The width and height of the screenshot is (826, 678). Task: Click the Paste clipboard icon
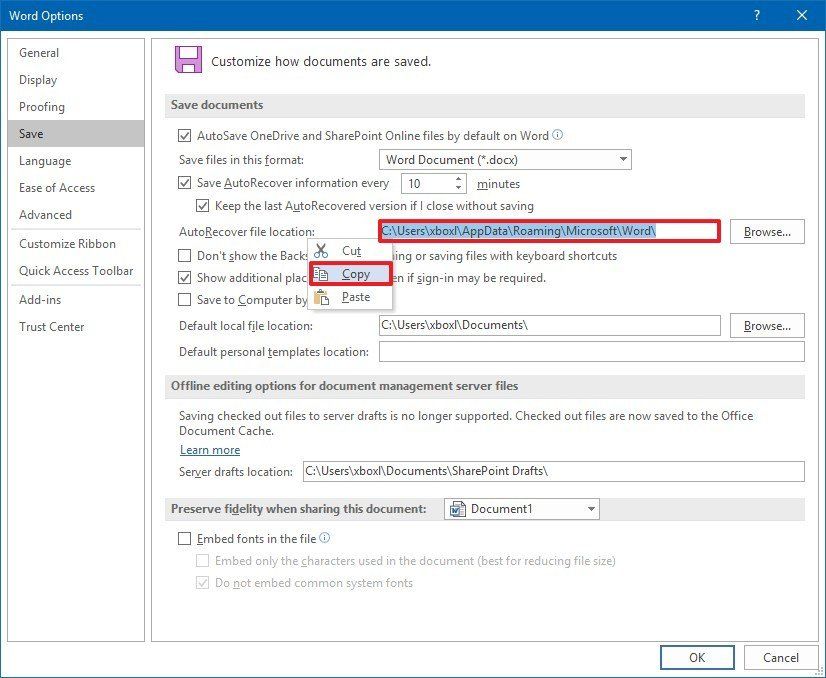pyautogui.click(x=321, y=296)
